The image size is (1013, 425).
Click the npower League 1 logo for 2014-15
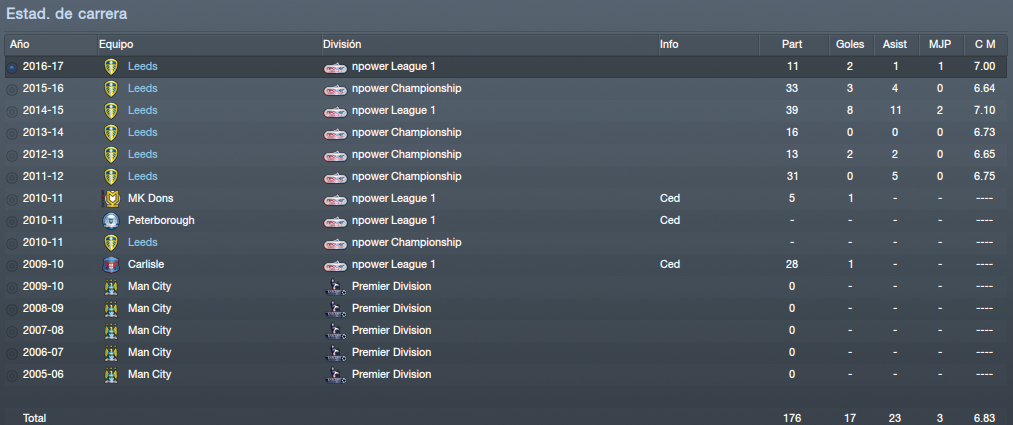(x=335, y=110)
